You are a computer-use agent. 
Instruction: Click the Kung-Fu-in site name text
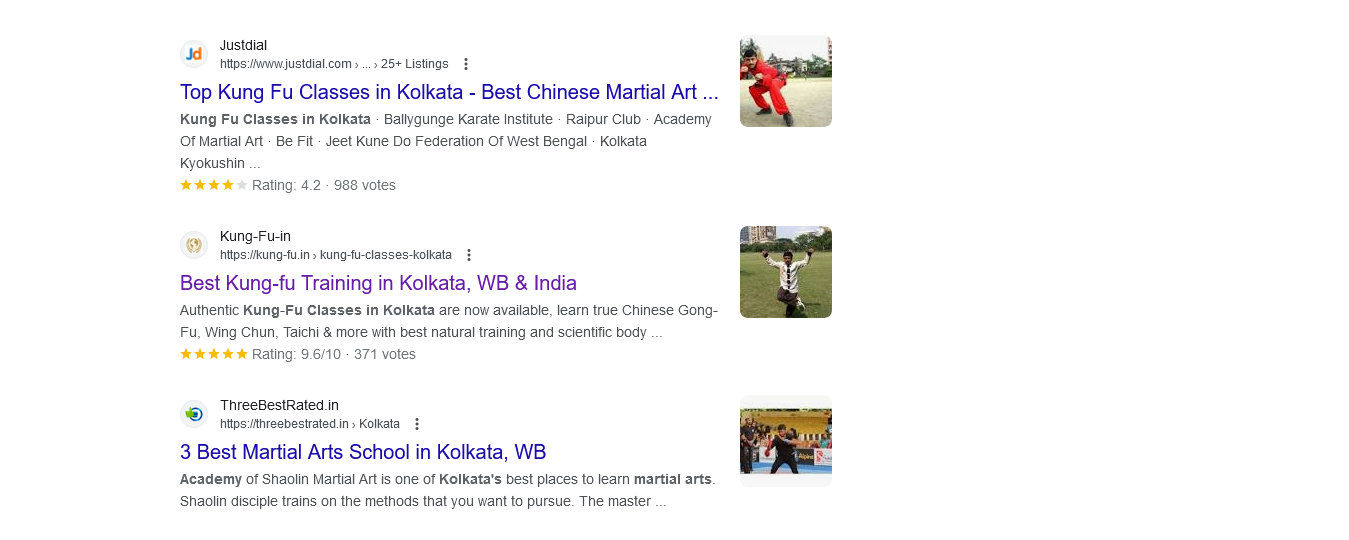coord(255,236)
